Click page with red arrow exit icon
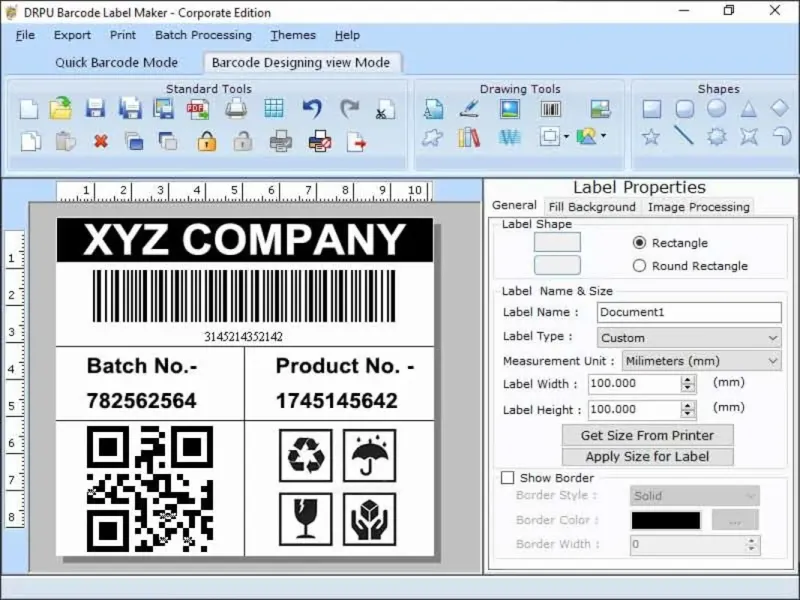Screen dimensions: 800x600 [356, 142]
